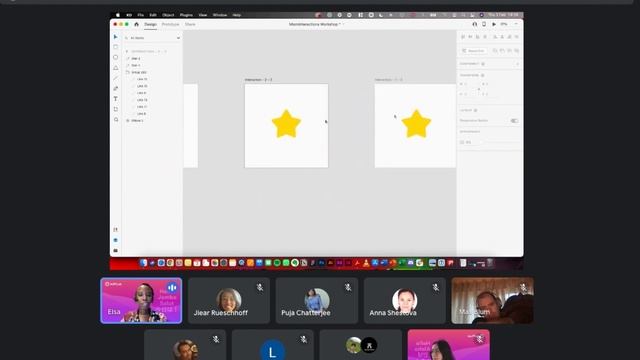Select the Star 2 layer
This screenshot has height=360, width=640.
click(136, 59)
